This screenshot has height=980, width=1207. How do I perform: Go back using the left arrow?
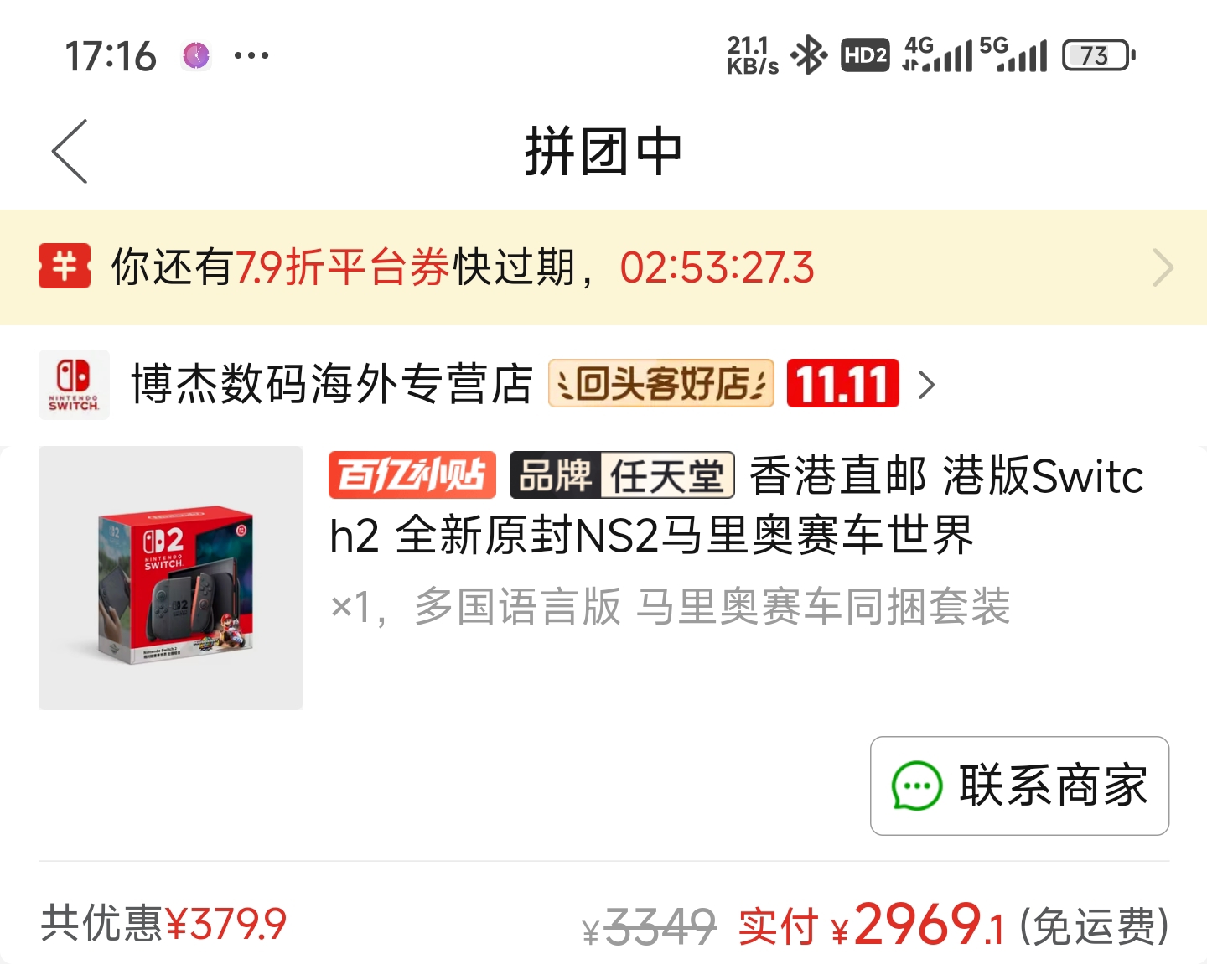(x=70, y=152)
